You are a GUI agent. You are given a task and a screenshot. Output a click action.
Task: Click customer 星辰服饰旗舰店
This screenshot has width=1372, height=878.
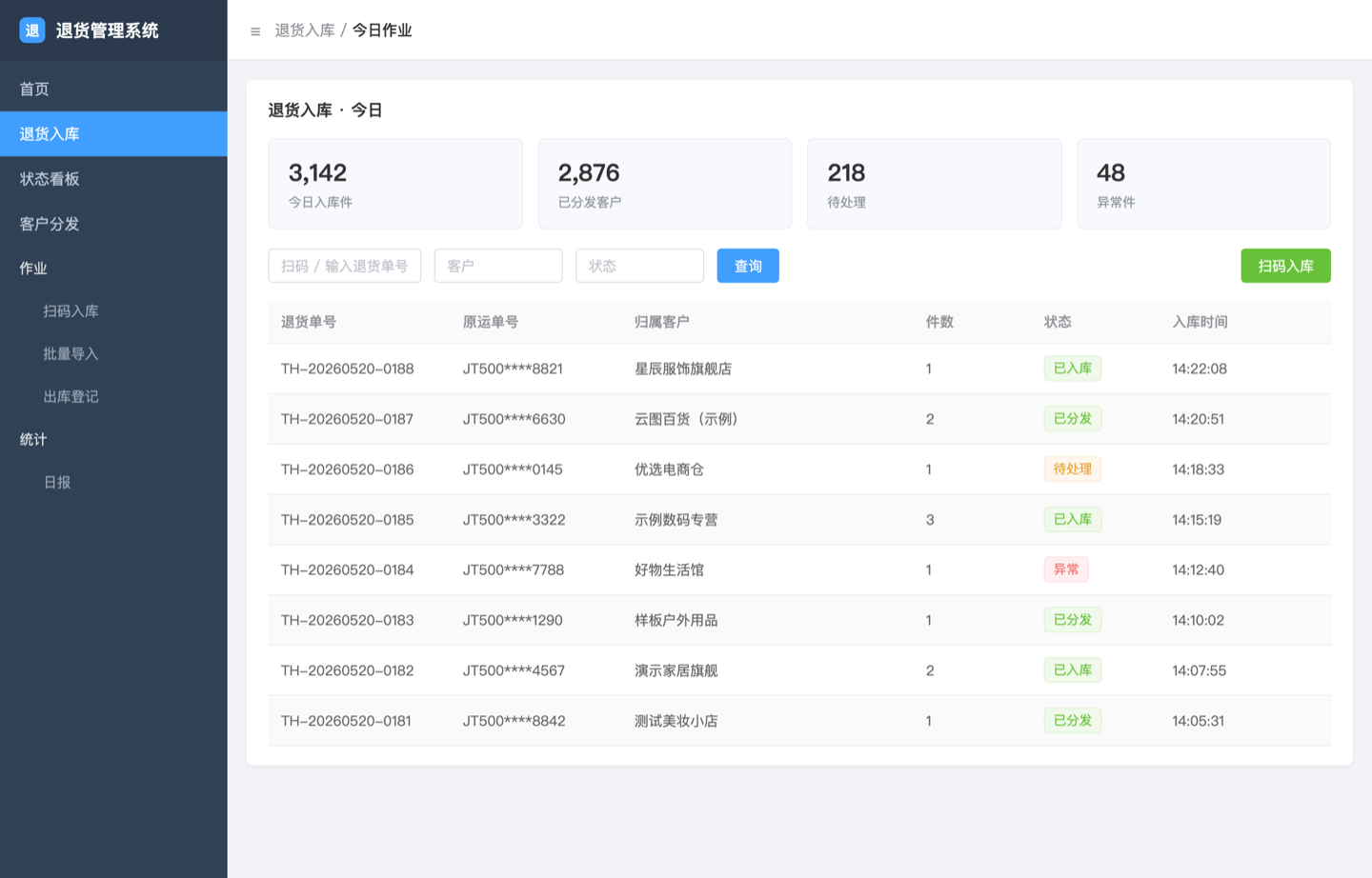tap(683, 369)
